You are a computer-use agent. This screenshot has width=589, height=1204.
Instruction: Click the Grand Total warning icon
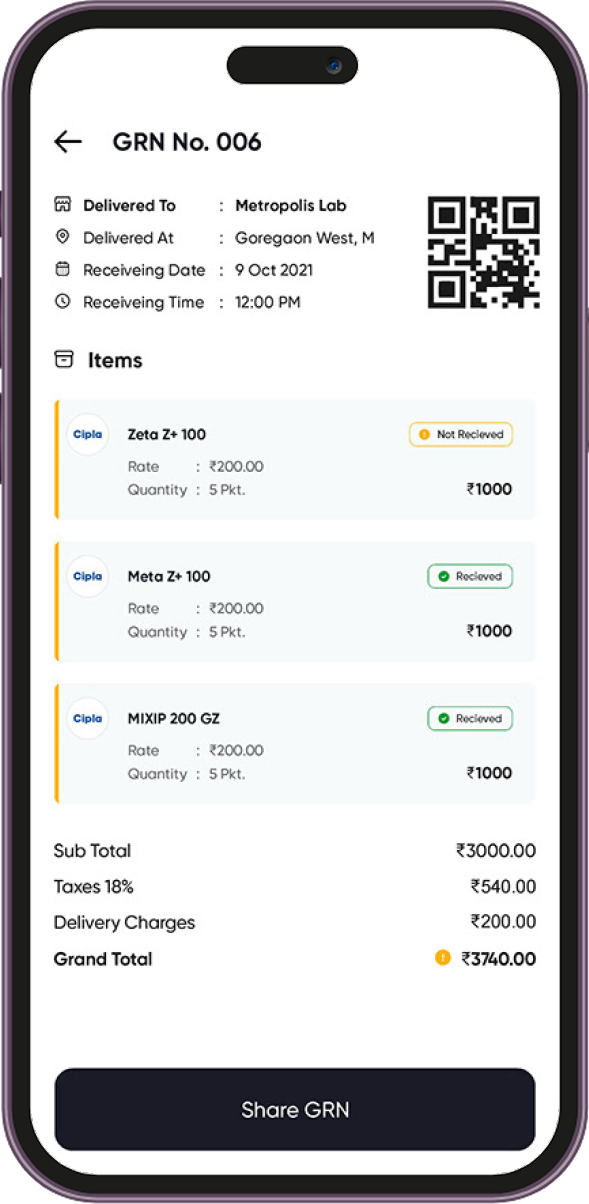tap(443, 958)
